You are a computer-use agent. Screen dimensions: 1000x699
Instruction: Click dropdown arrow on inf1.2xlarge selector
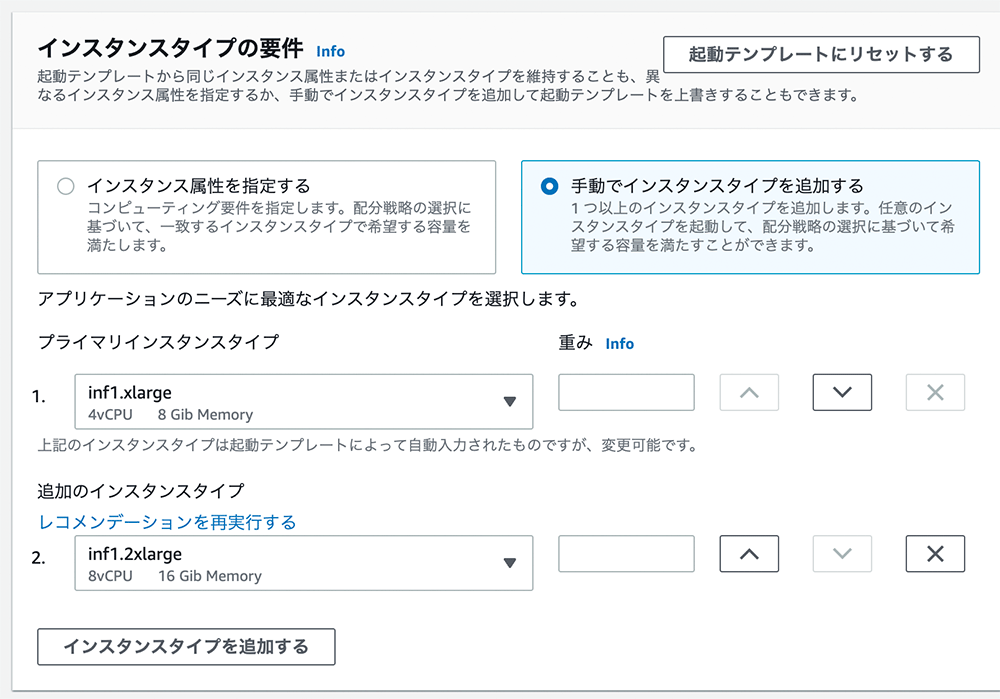[509, 564]
